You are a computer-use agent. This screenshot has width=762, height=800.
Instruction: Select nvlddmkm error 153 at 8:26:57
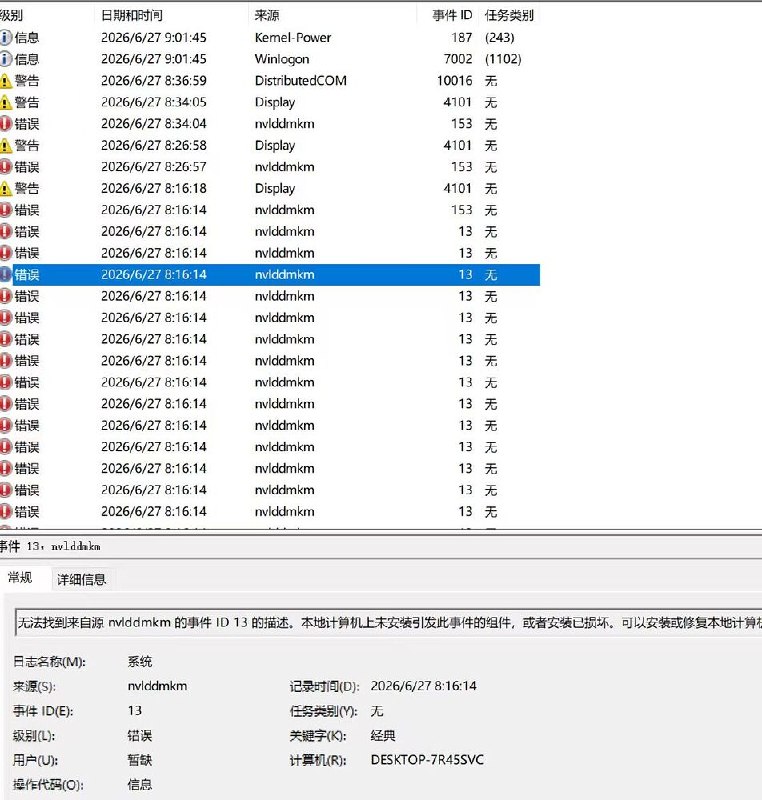point(270,167)
